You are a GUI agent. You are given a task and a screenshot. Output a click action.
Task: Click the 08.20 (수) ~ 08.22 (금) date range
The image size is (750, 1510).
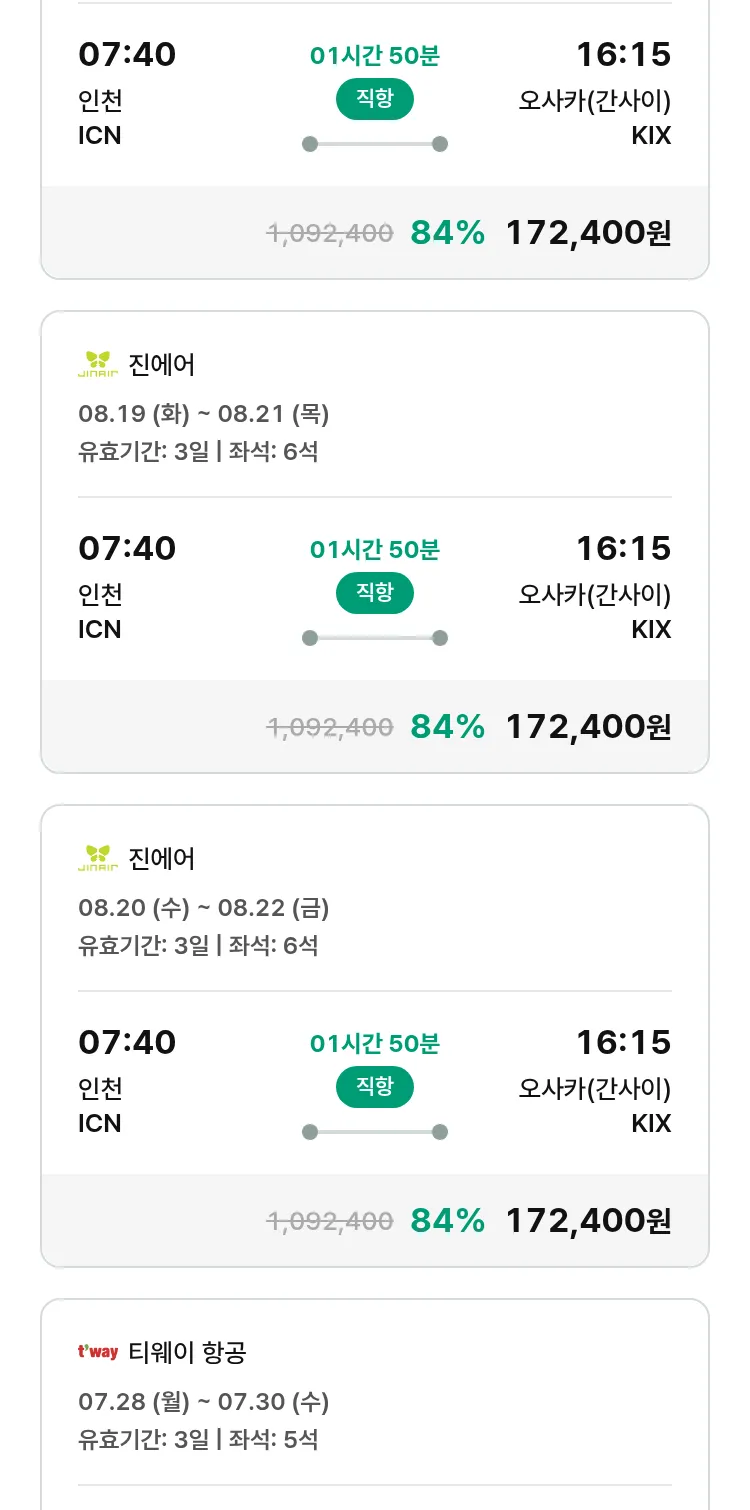(203, 908)
